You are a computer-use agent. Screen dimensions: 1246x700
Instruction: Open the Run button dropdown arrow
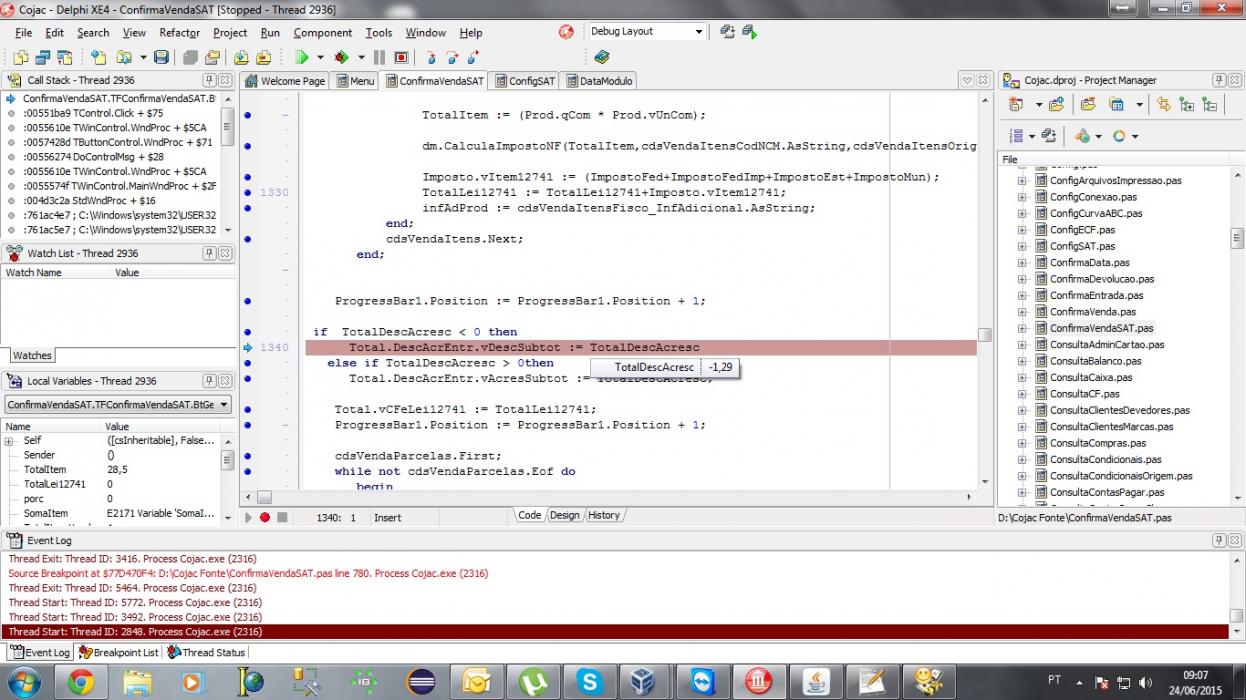[318, 58]
